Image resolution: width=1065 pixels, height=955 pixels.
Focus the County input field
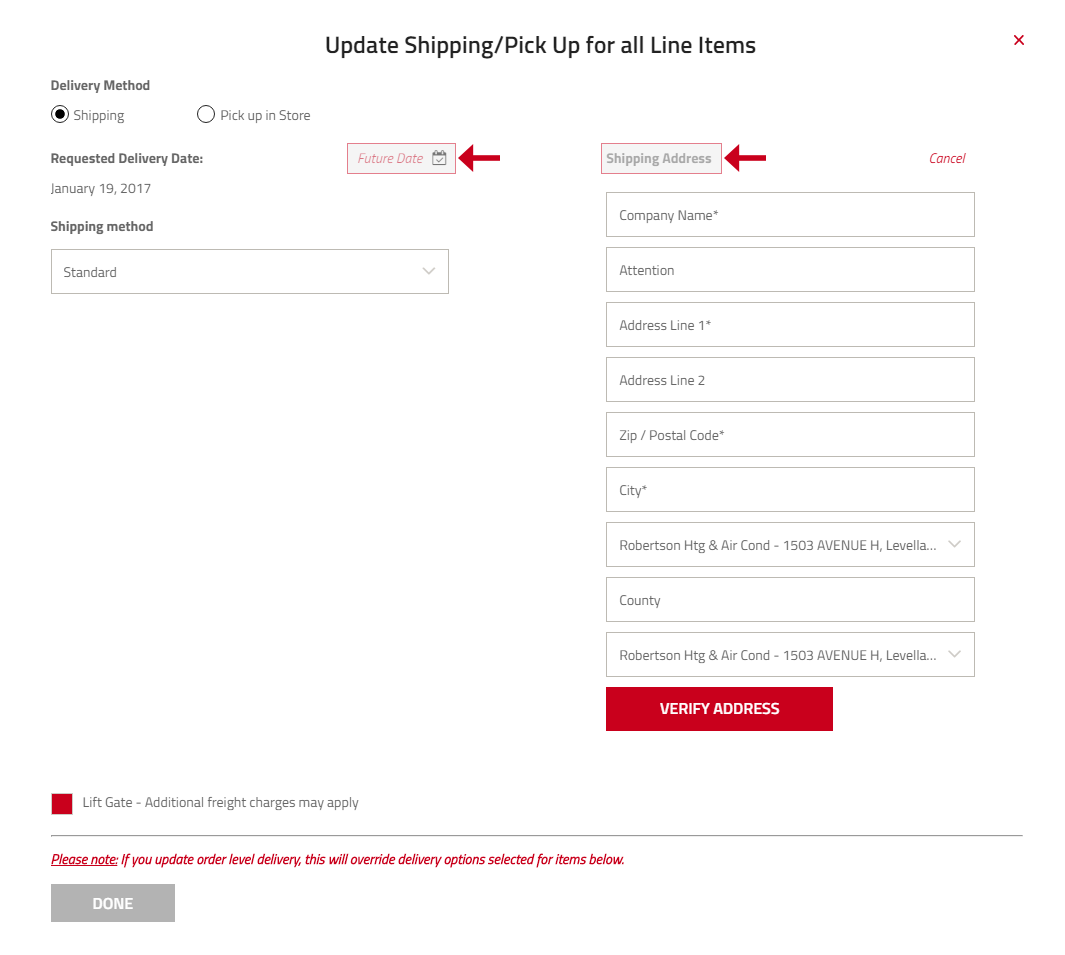[x=790, y=600]
